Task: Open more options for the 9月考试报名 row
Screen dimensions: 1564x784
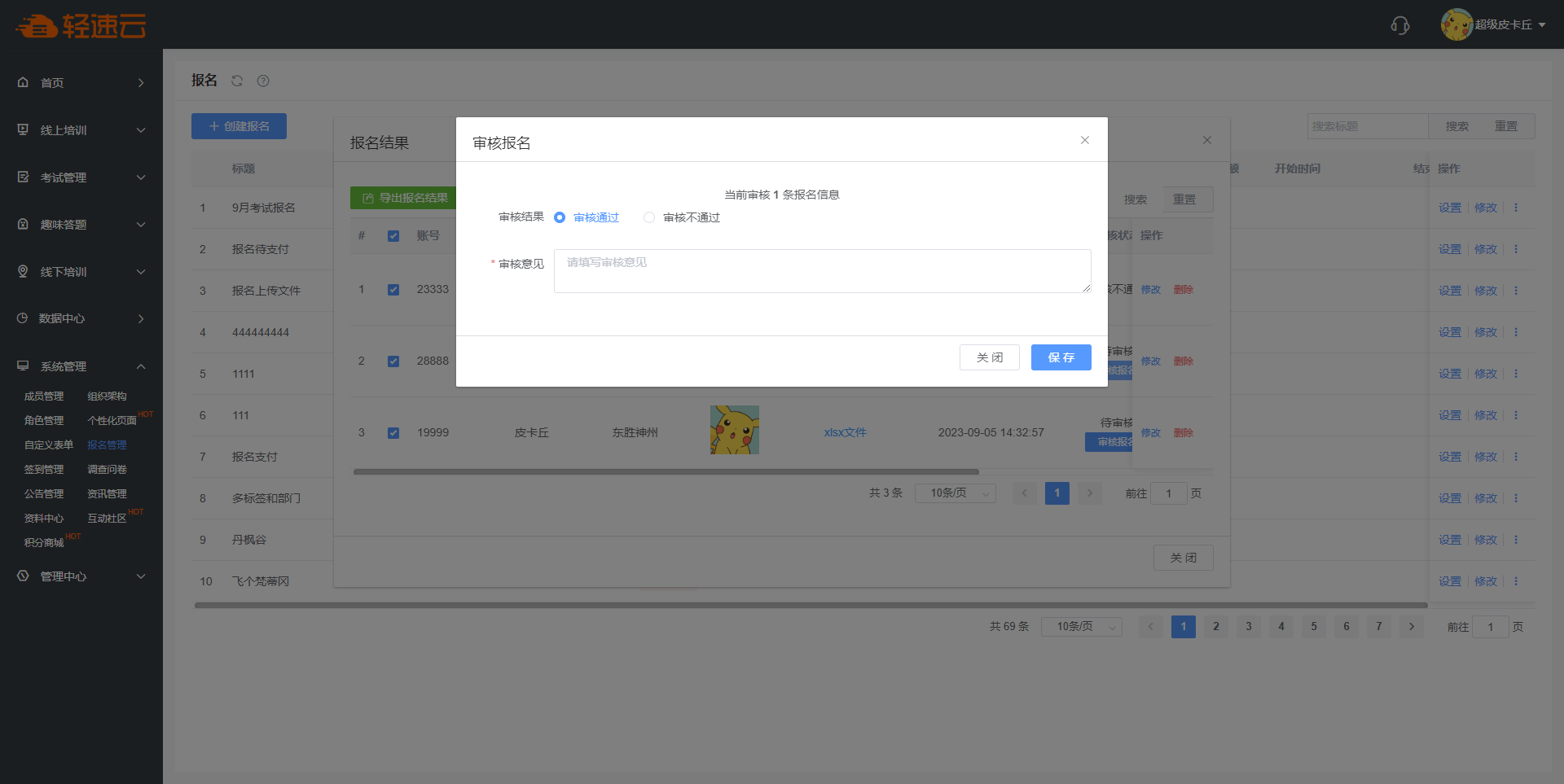Action: pyautogui.click(x=1516, y=208)
